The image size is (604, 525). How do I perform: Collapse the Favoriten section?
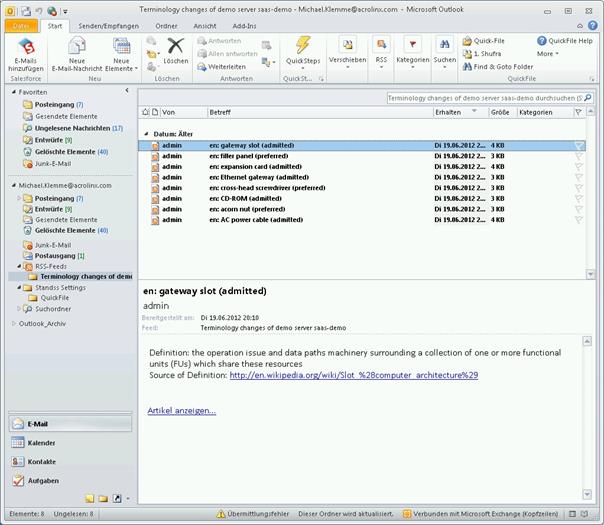click(x=14, y=92)
